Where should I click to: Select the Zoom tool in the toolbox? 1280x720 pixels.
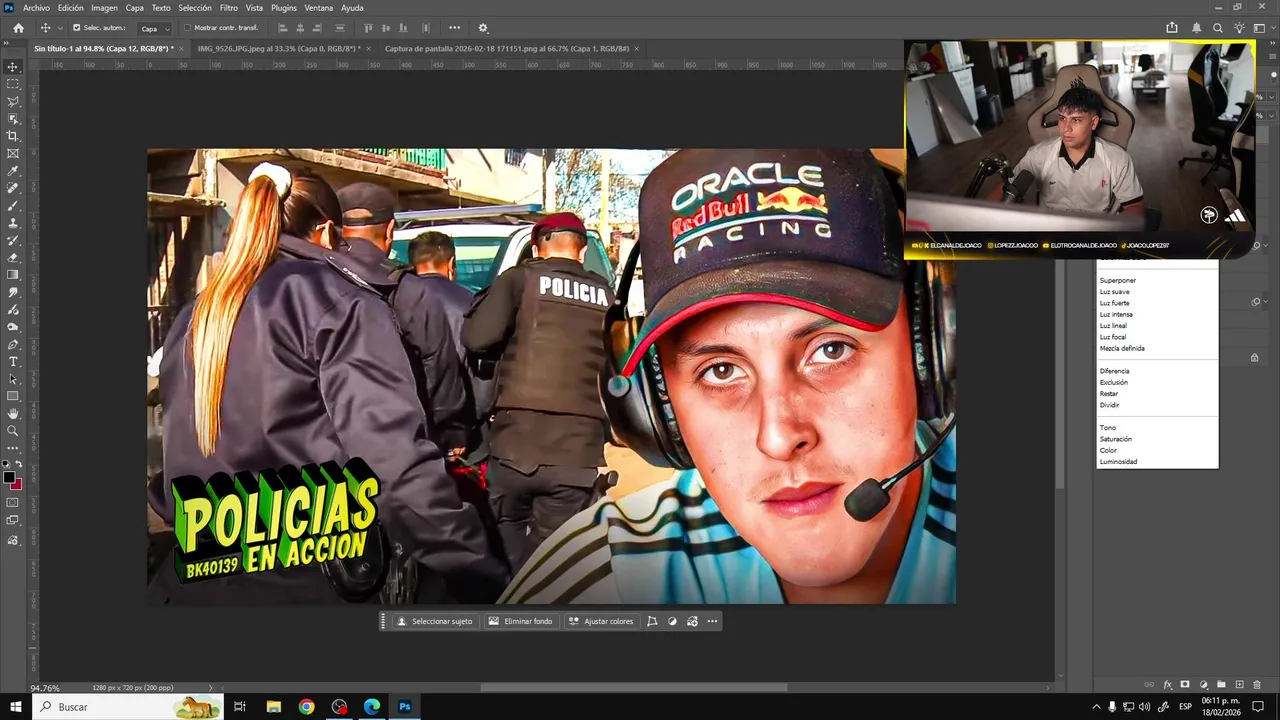(x=13, y=431)
